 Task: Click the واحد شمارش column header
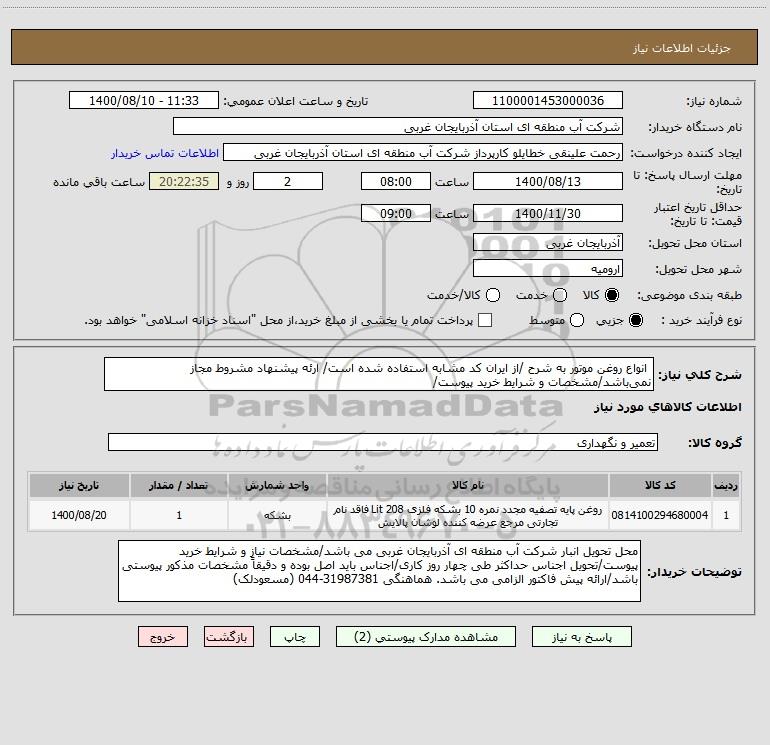[277, 485]
